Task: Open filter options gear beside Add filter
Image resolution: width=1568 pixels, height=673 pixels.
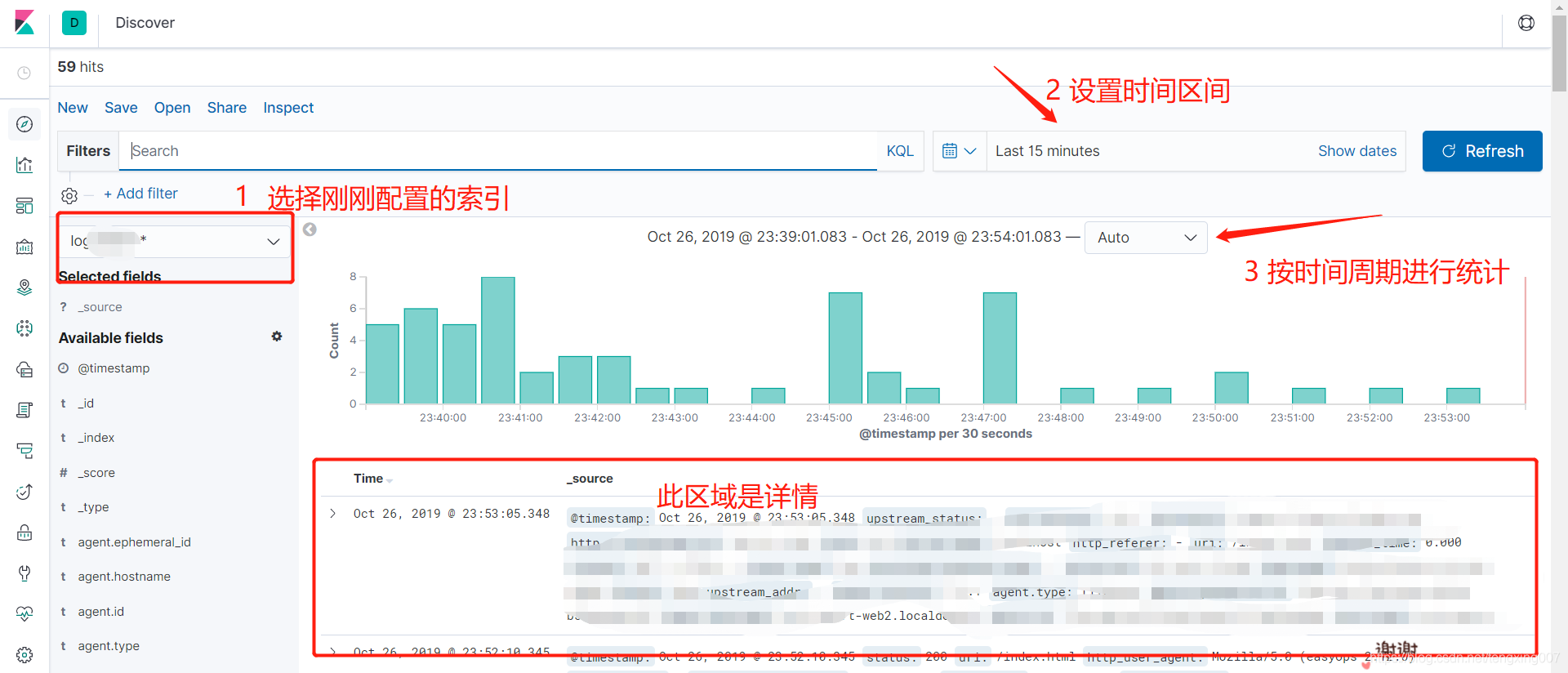Action: point(69,195)
